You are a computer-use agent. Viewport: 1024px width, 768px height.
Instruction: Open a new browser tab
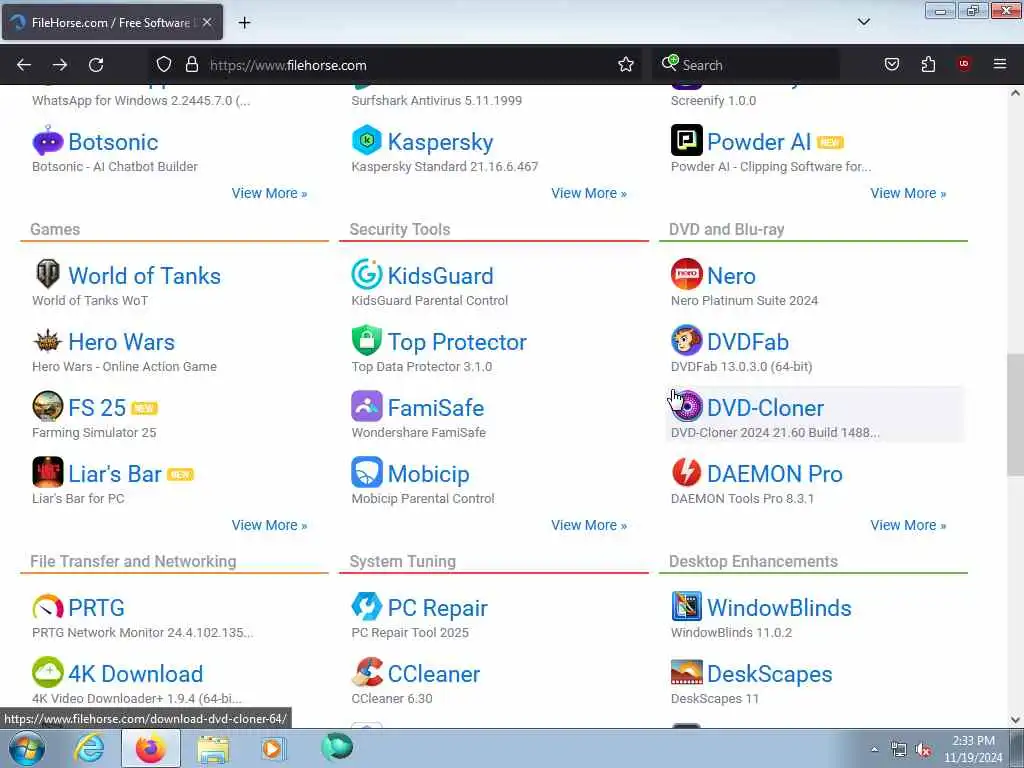(244, 23)
